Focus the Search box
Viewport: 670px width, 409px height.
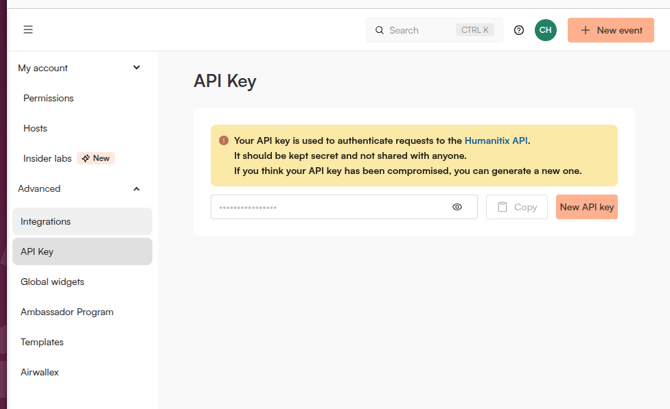[x=434, y=30]
